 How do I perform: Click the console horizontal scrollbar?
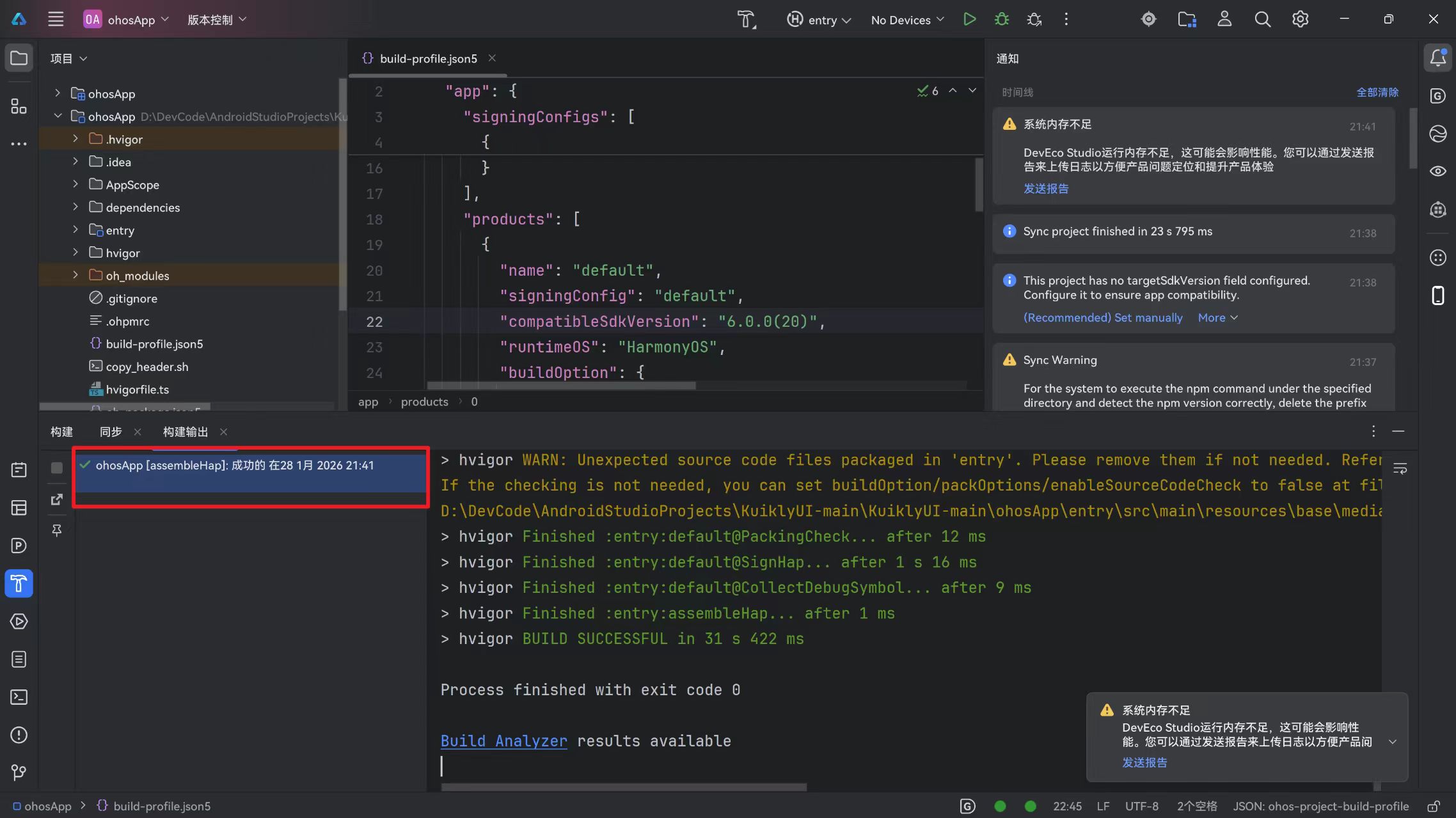point(624,787)
